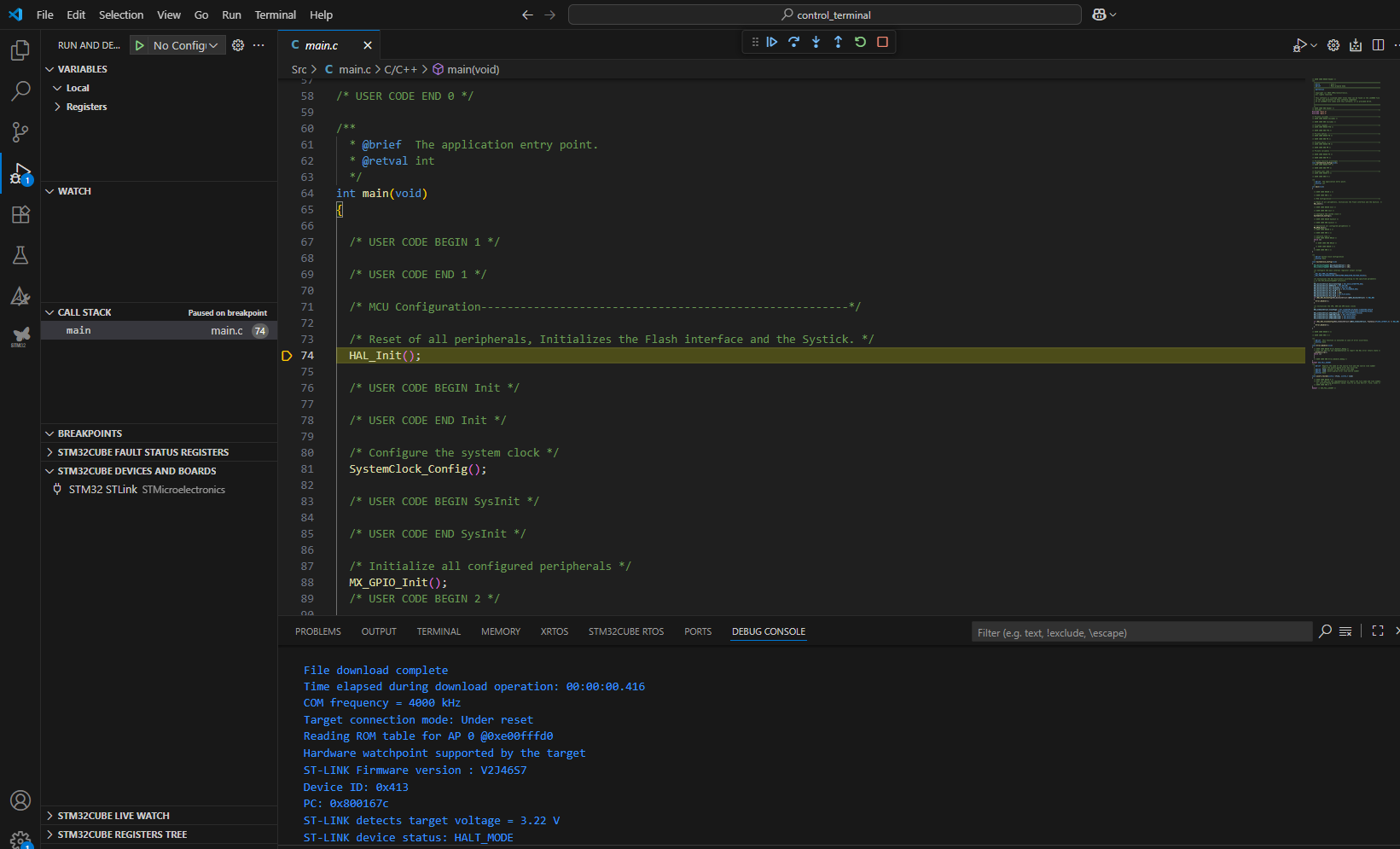
Task: Click the Src breadcrumb segment
Action: (x=299, y=69)
